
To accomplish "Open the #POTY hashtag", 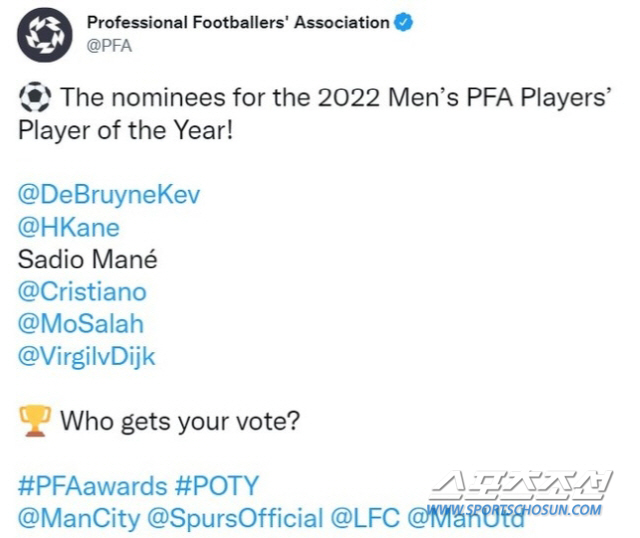I will tap(217, 485).
